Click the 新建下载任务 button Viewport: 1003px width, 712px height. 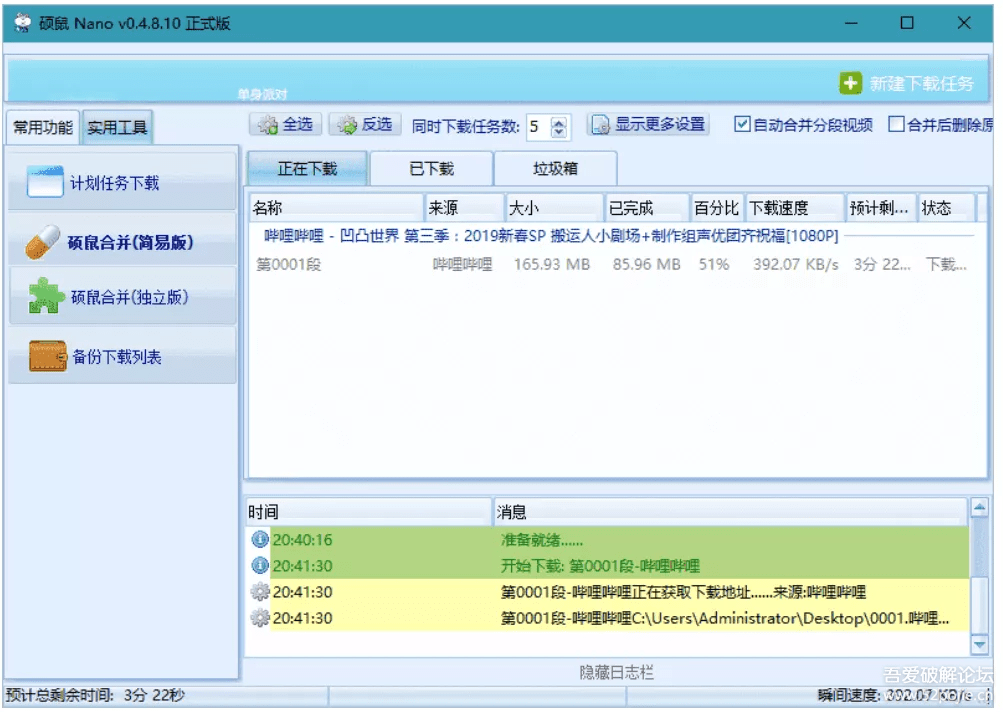point(907,83)
